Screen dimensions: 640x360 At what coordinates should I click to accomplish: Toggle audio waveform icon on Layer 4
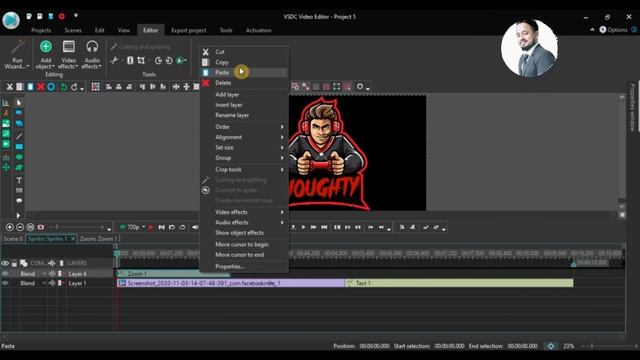[52, 273]
